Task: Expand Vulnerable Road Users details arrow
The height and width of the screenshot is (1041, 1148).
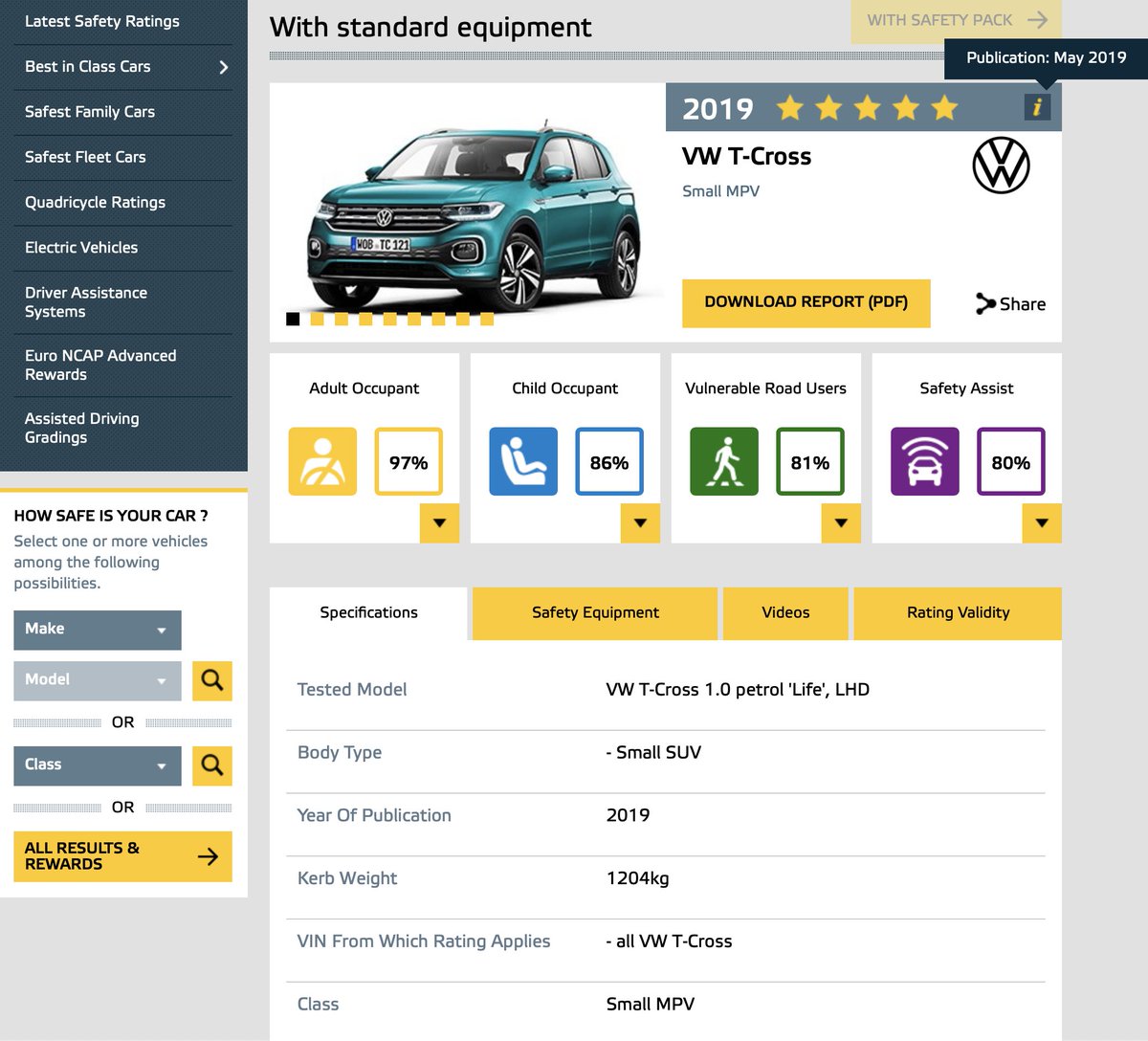Action: 841,523
